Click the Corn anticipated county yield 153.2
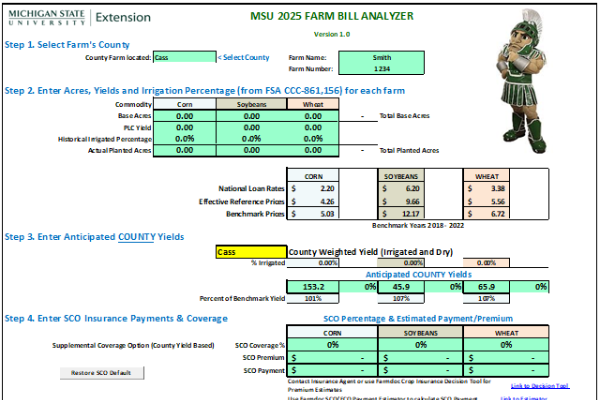The height and width of the screenshot is (400, 600). [x=313, y=287]
